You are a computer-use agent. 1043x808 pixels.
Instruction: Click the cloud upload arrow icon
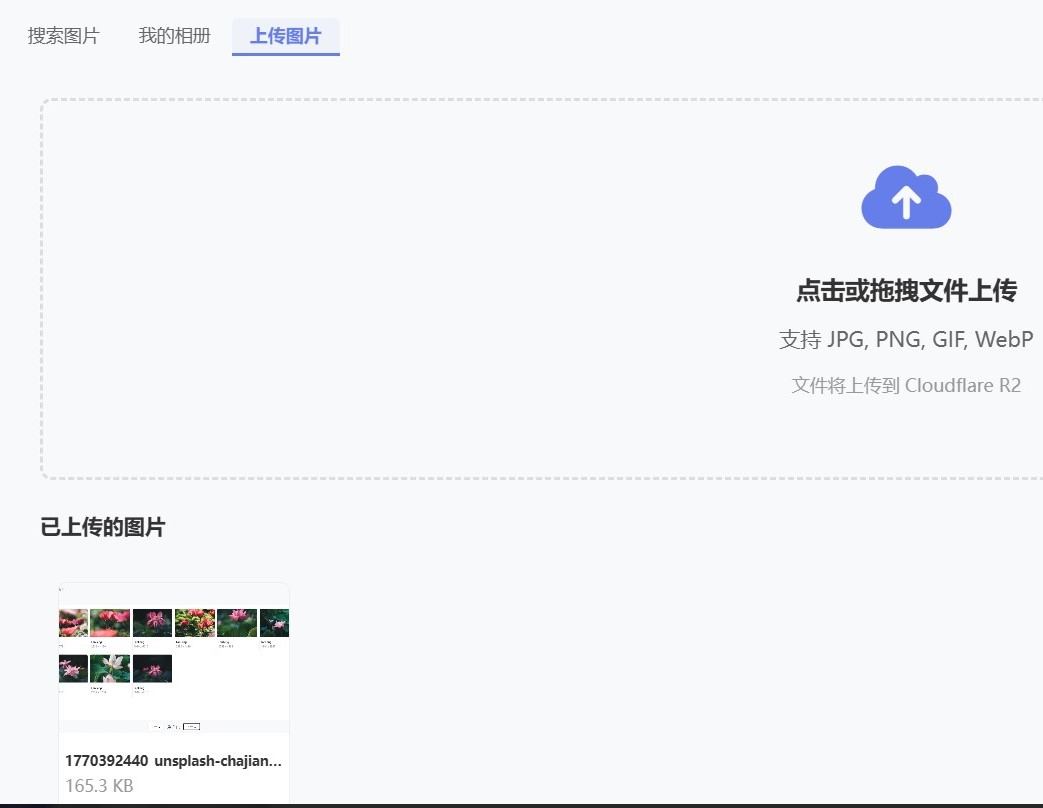906,198
